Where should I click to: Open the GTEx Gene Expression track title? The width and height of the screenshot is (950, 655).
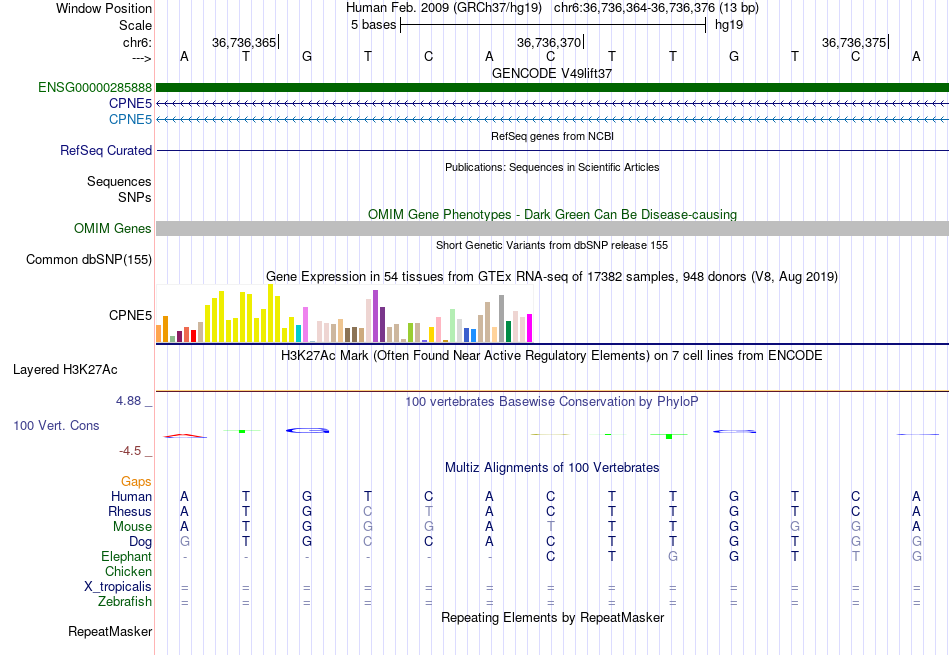(552, 277)
